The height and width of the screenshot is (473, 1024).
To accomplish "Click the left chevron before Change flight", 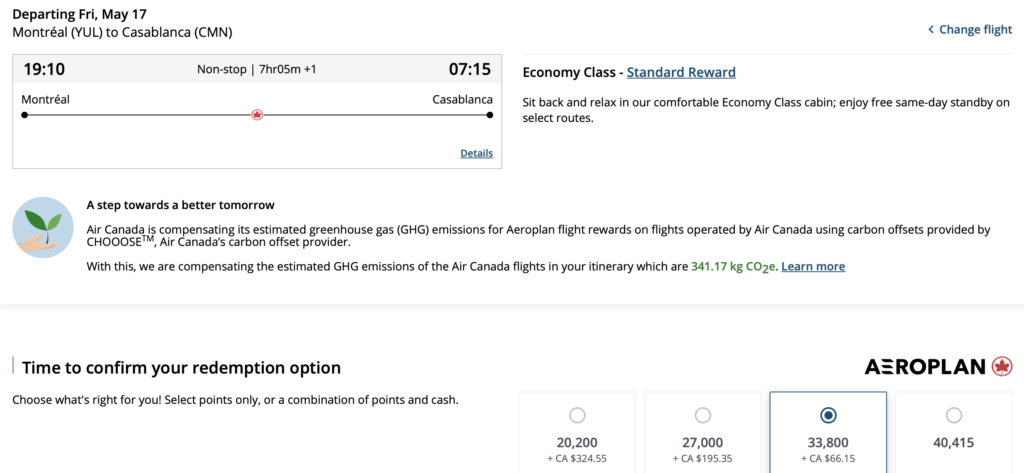I will click(x=931, y=30).
